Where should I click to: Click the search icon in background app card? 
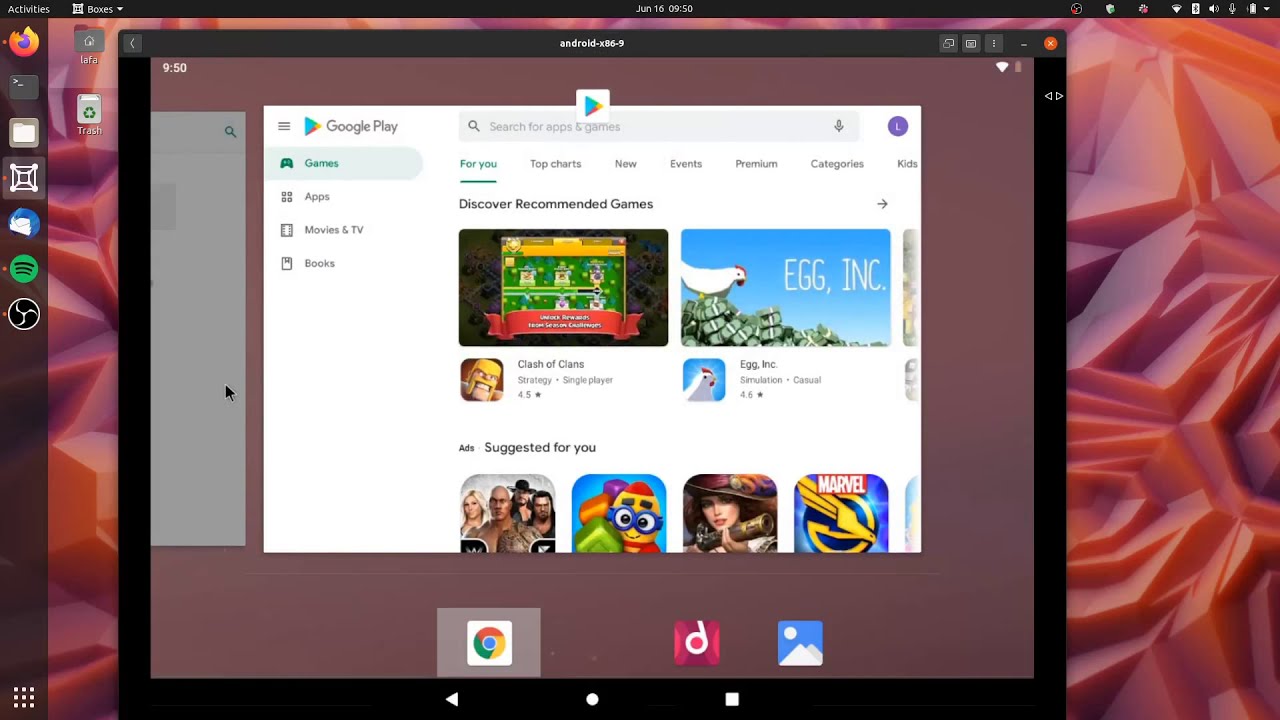230,132
